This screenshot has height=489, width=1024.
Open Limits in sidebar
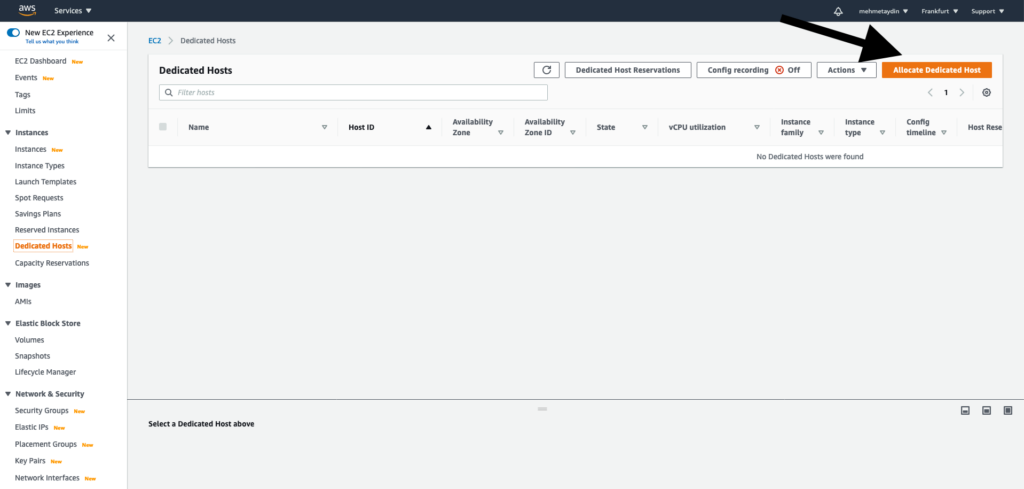pyautogui.click(x=25, y=111)
